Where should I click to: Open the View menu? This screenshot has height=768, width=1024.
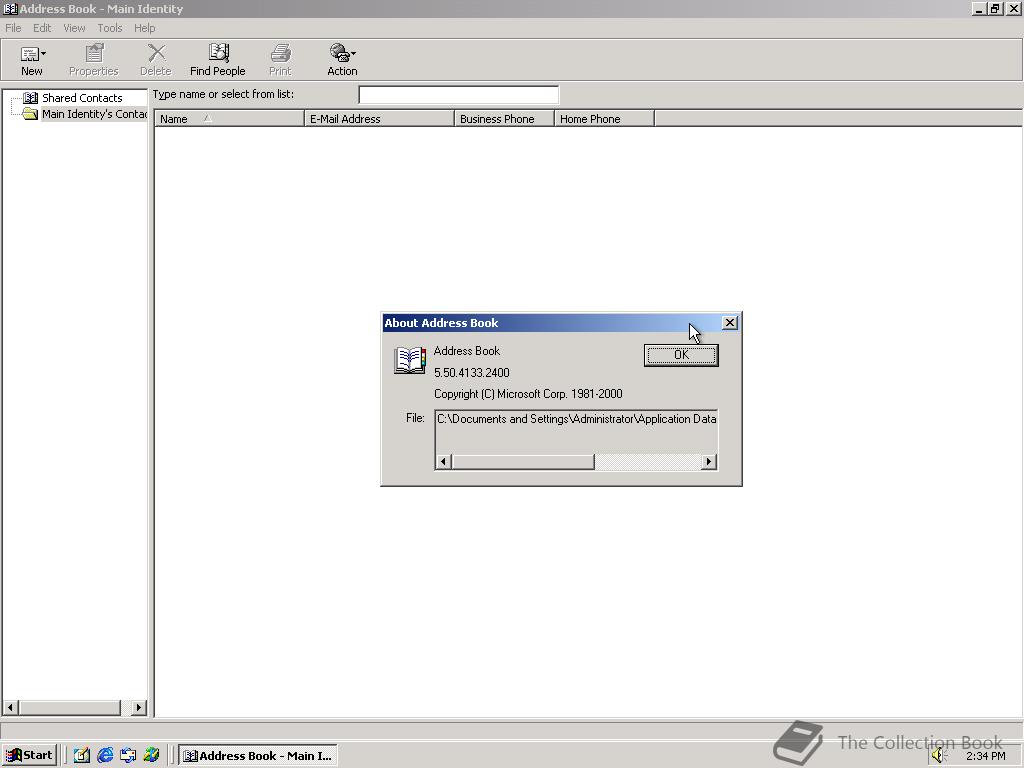tap(74, 28)
